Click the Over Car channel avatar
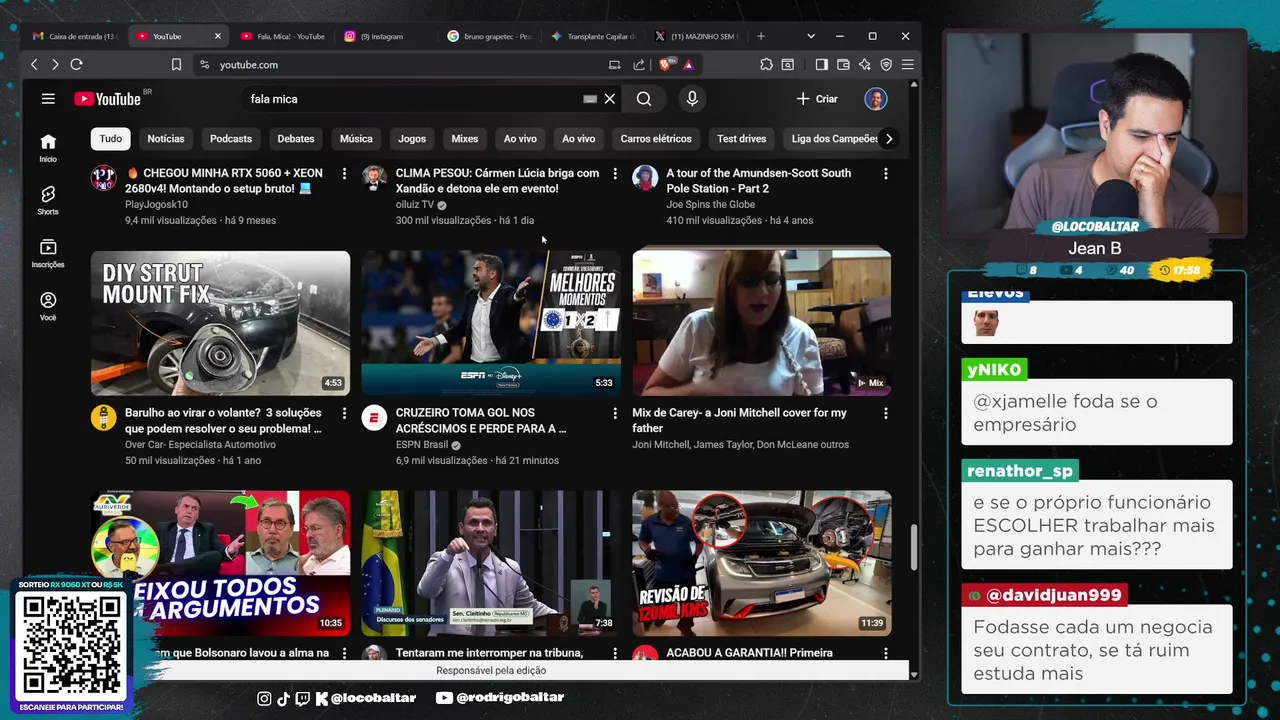 (104, 418)
